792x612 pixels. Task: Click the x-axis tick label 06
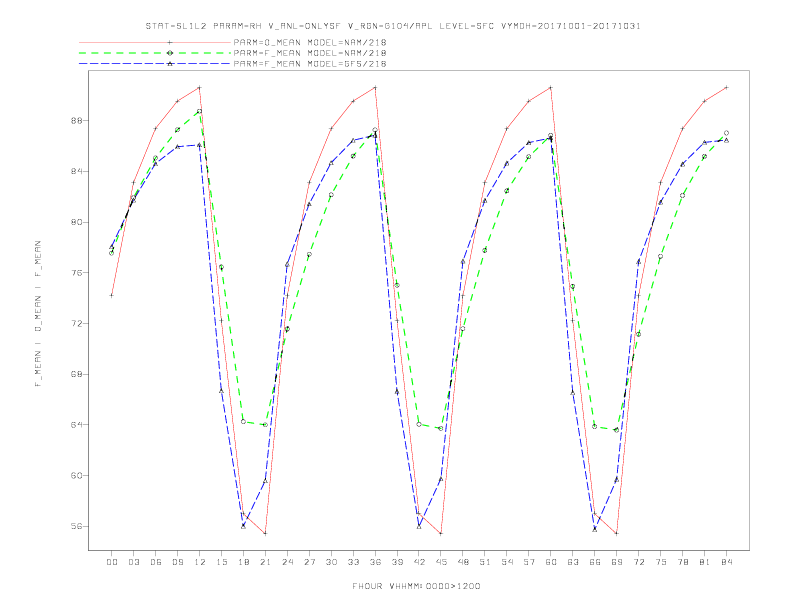156,562
